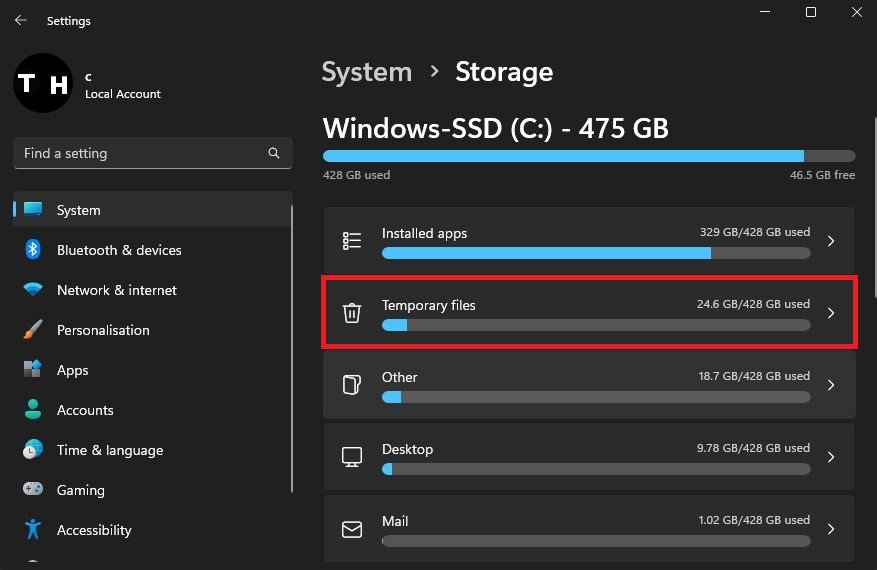Click the Gaming controller icon
Screen dimensions: 877x570
point(33,490)
